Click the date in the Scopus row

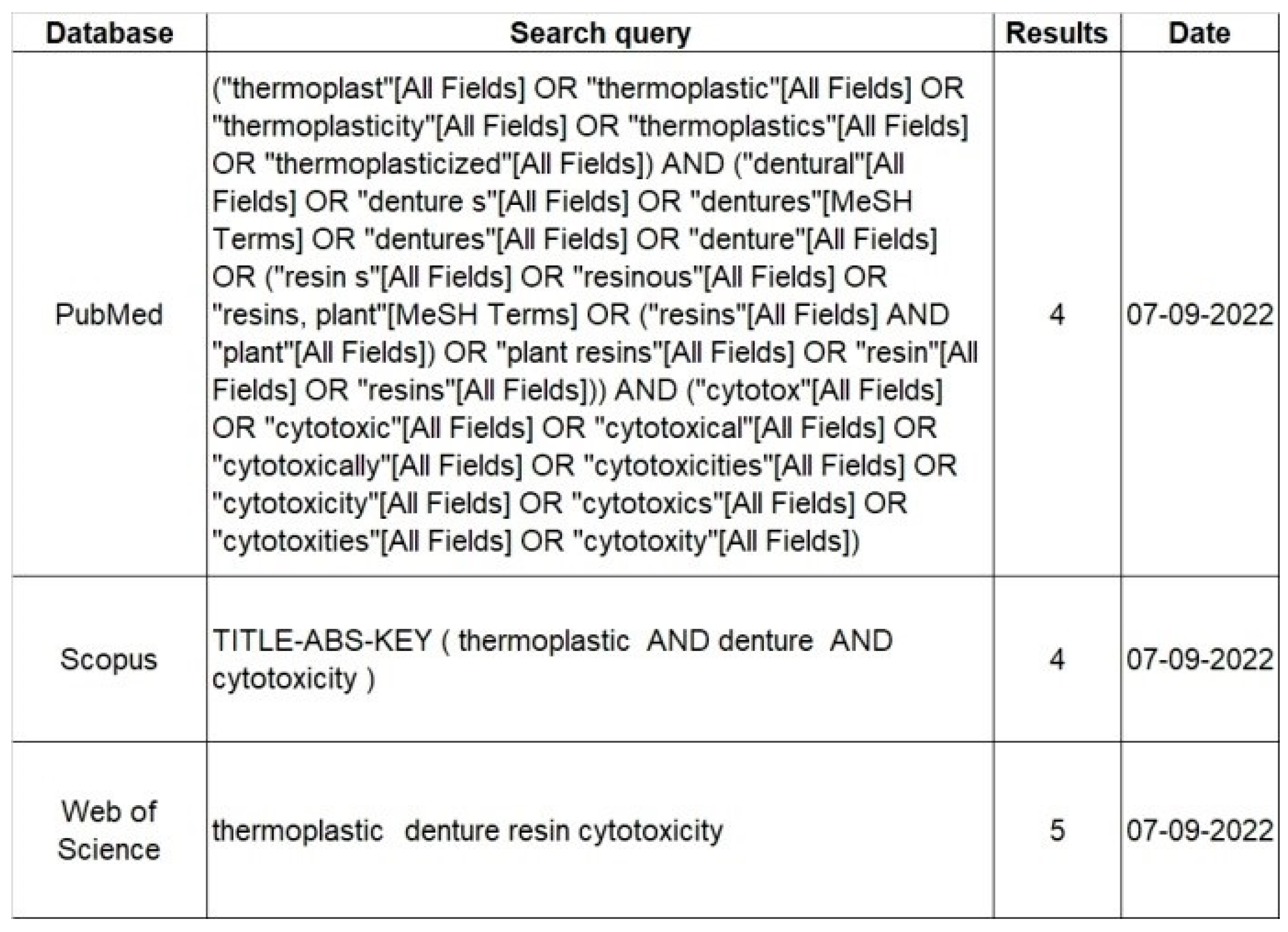[1199, 659]
